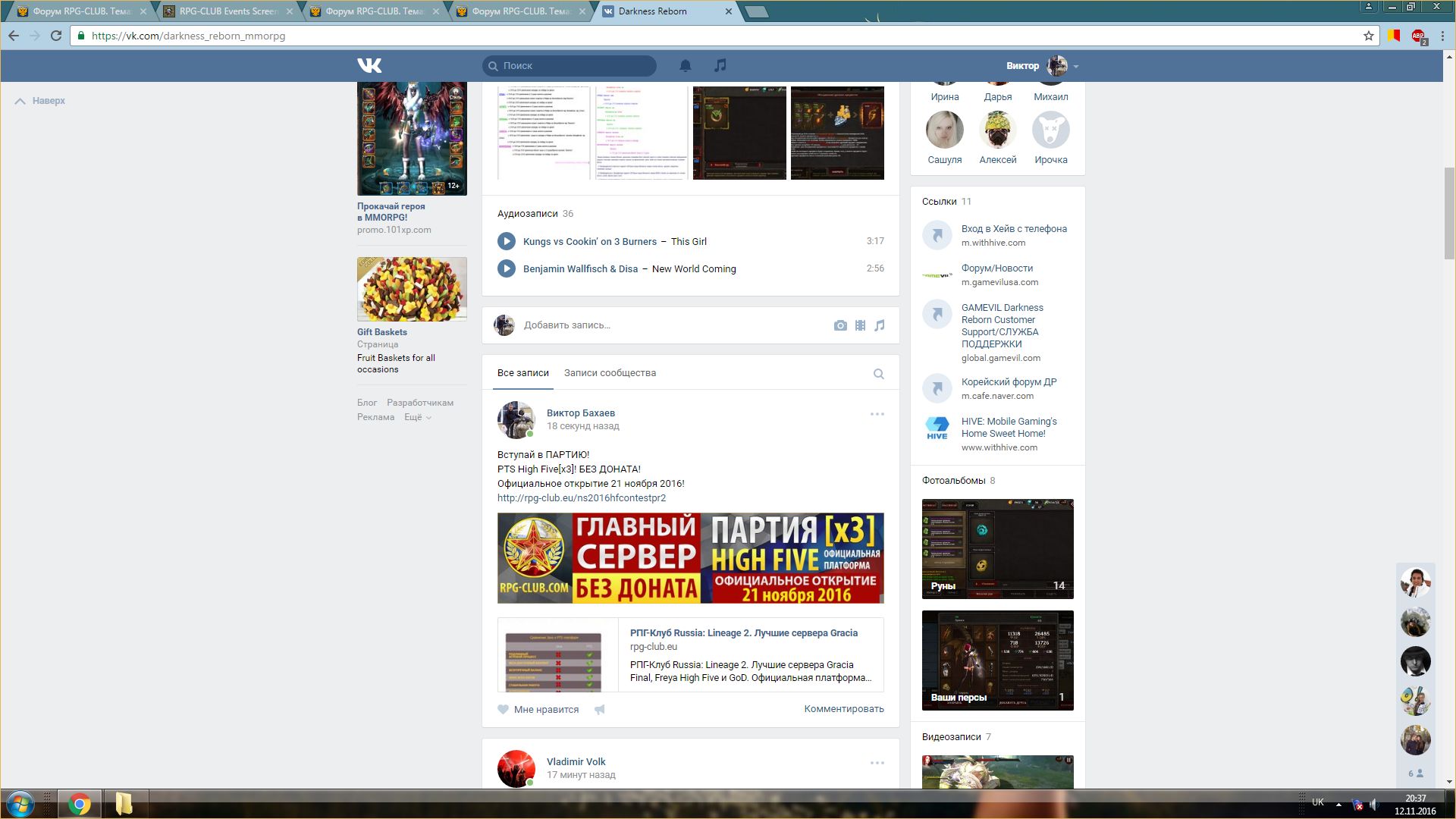Screen dimensions: 1456x819
Task: Open the Виктор profile dropdown menu
Action: click(1075, 67)
